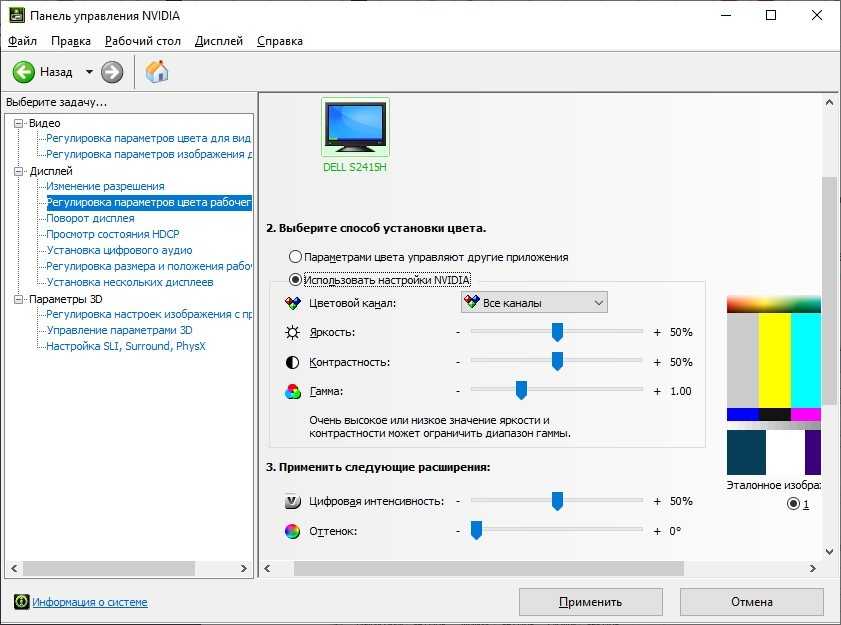Image resolution: width=841 pixels, height=625 pixels.
Task: Open Регулировка параметров изображения для видео task
Action: (149, 155)
